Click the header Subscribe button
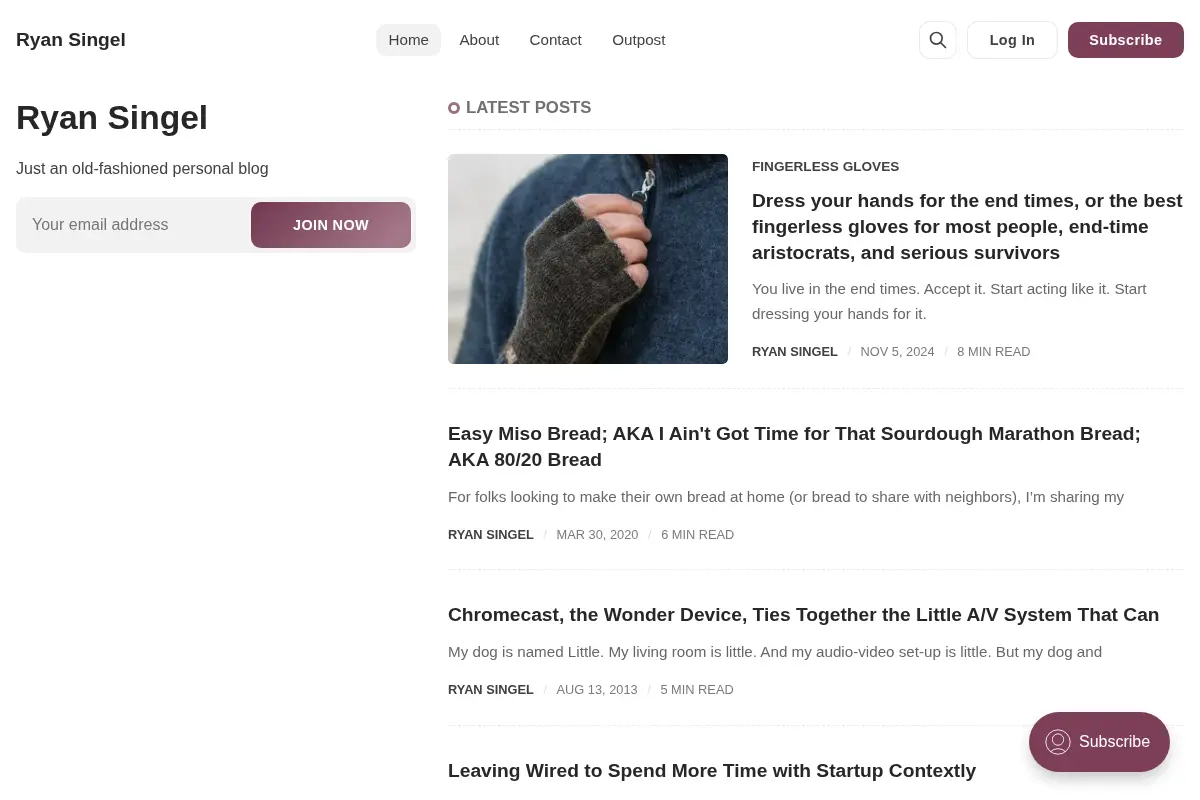This screenshot has width=1200, height=800. [x=1125, y=40]
